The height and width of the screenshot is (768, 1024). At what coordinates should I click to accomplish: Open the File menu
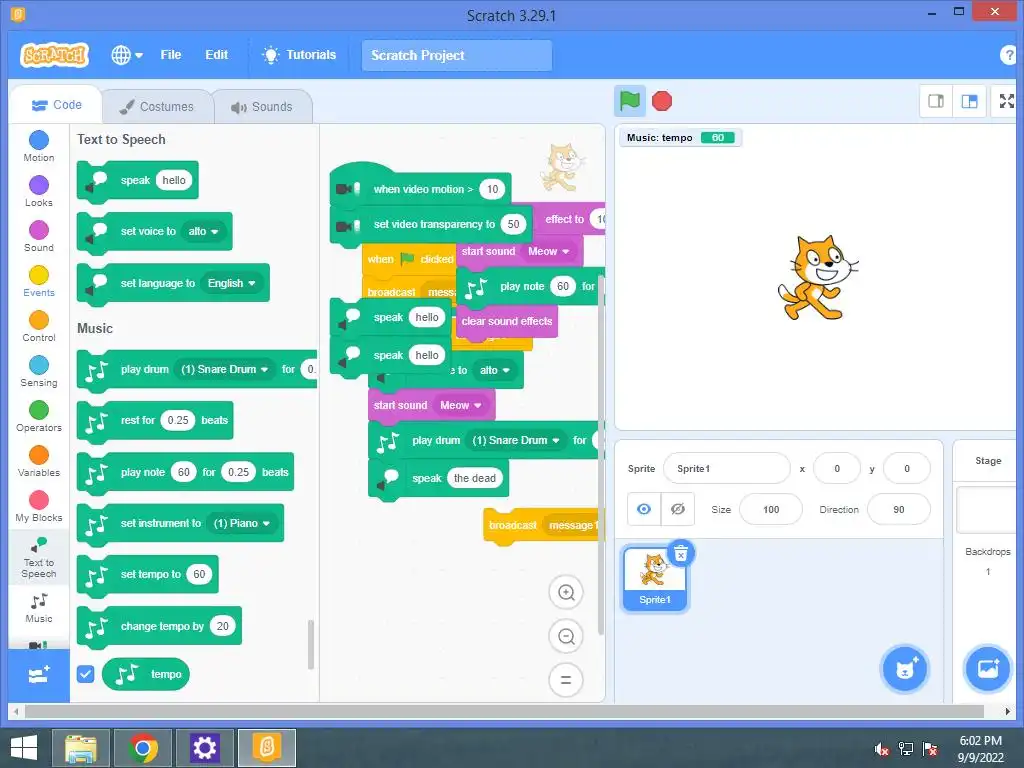pyautogui.click(x=170, y=55)
